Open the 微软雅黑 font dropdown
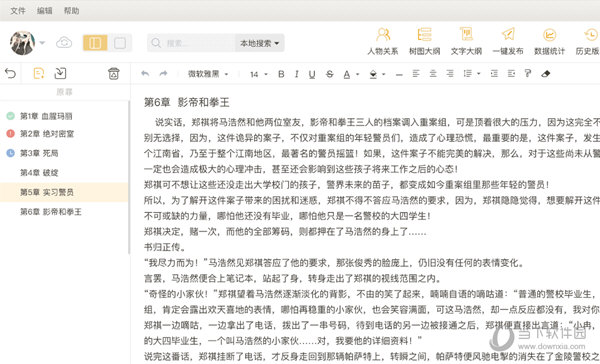Viewport: 600px width, 364px height. click(208, 74)
